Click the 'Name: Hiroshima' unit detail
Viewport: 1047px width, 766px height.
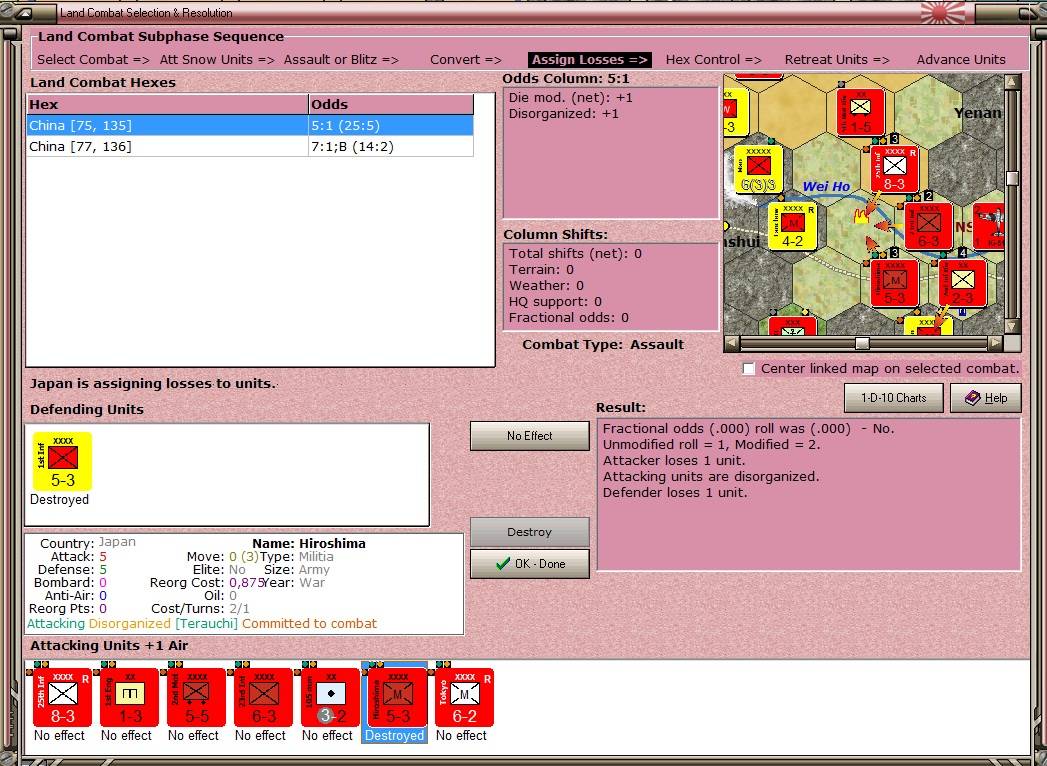pos(308,544)
